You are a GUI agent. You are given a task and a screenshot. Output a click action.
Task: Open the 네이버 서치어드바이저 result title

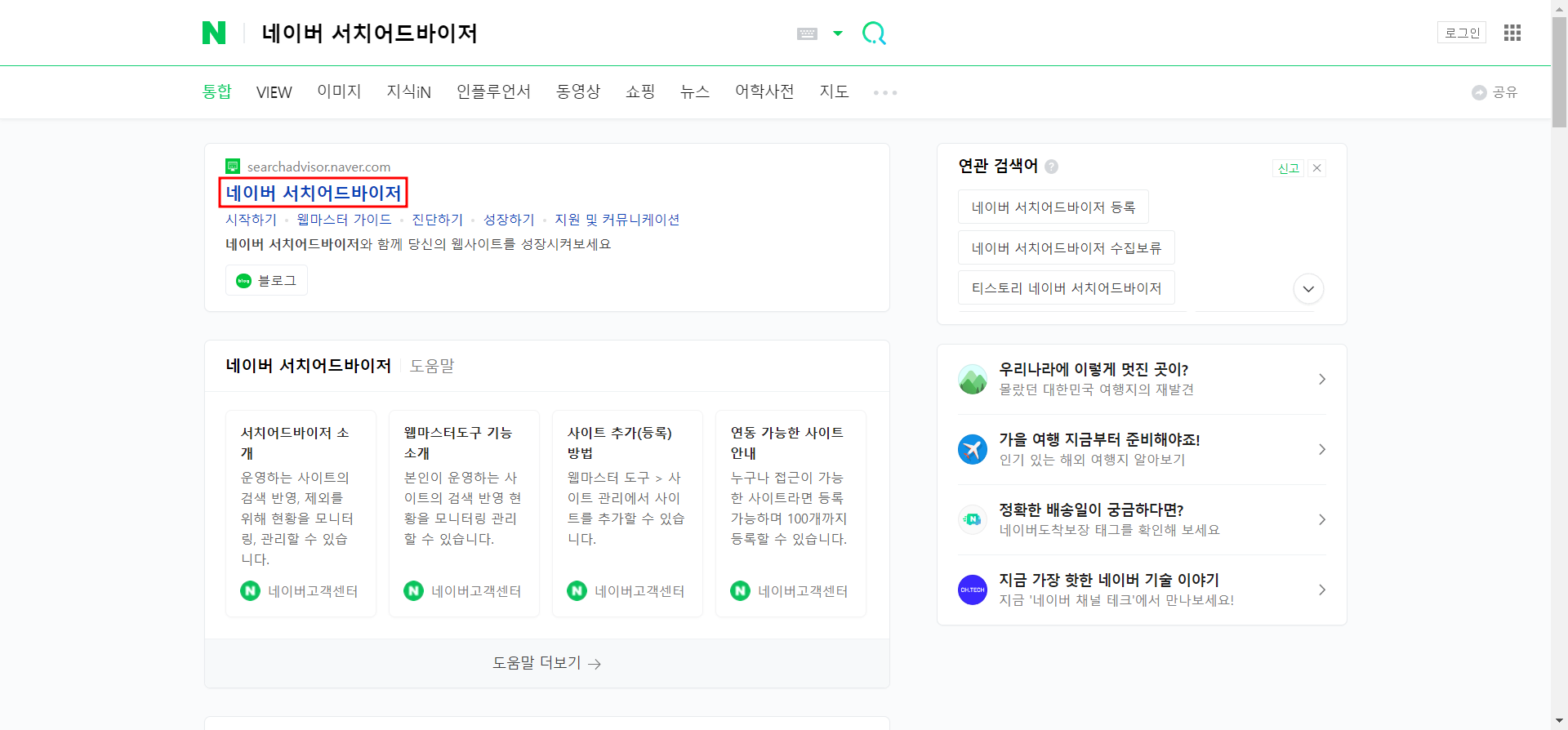click(x=314, y=193)
